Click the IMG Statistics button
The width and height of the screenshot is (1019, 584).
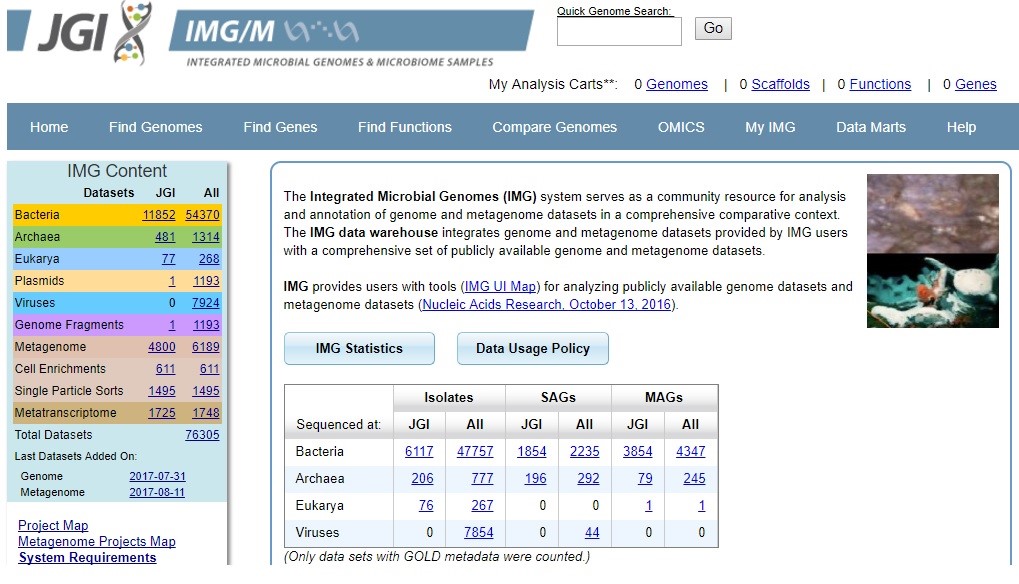[x=359, y=348]
